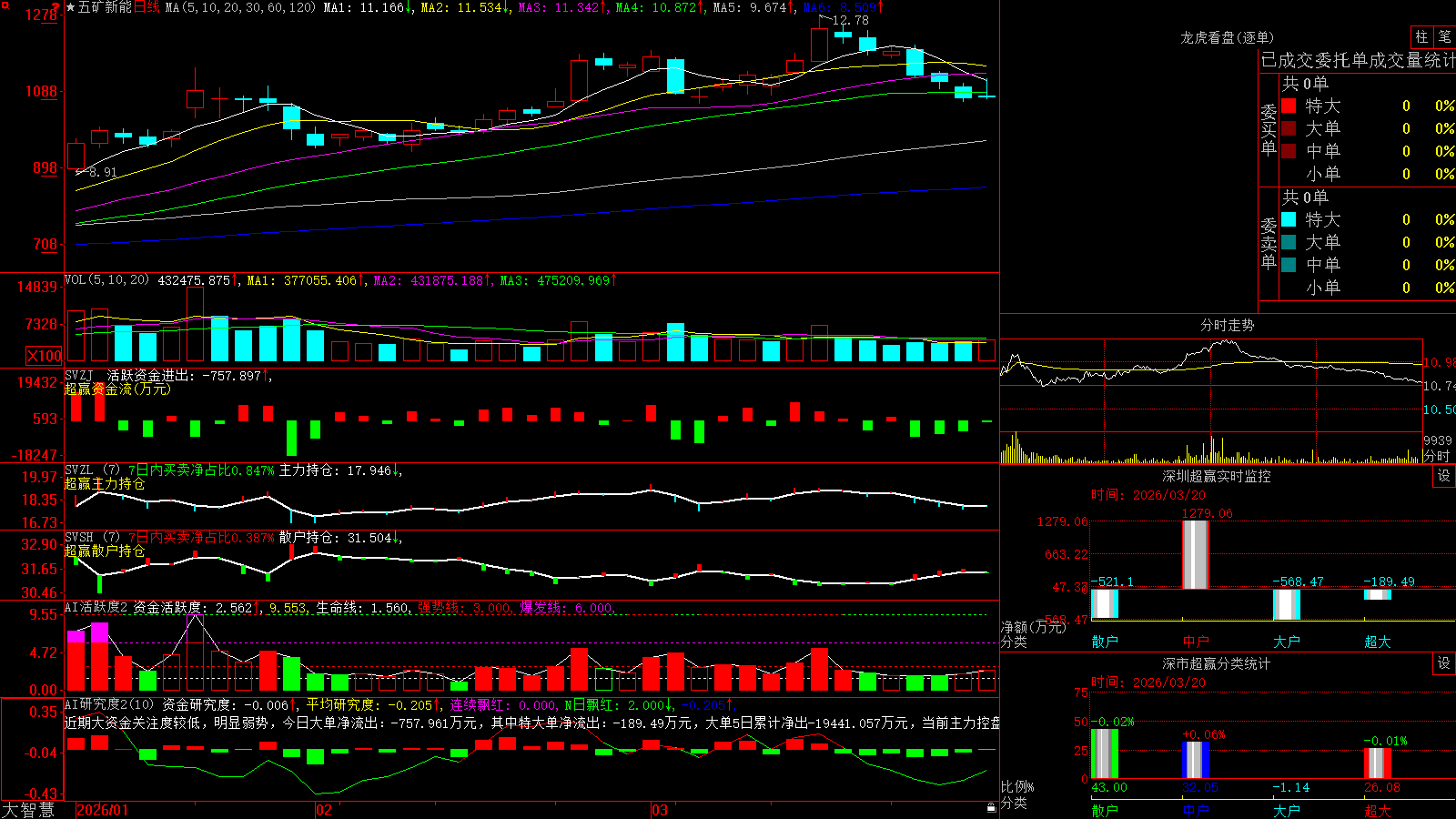The image size is (1456, 819).
Task: Click the SVZJ indicator name
Action: [x=79, y=375]
